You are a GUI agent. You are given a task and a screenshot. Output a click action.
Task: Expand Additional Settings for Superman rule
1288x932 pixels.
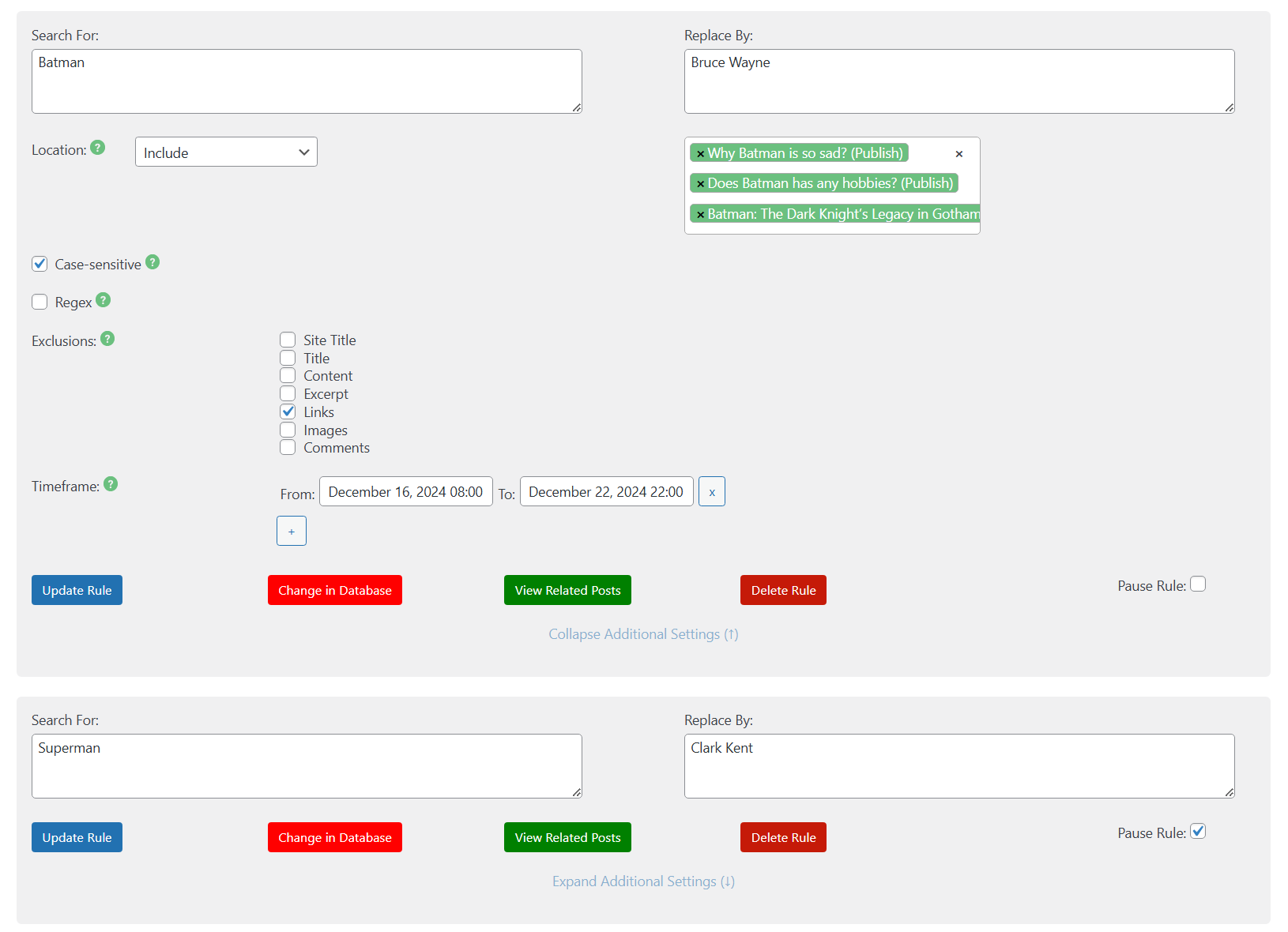click(x=643, y=881)
